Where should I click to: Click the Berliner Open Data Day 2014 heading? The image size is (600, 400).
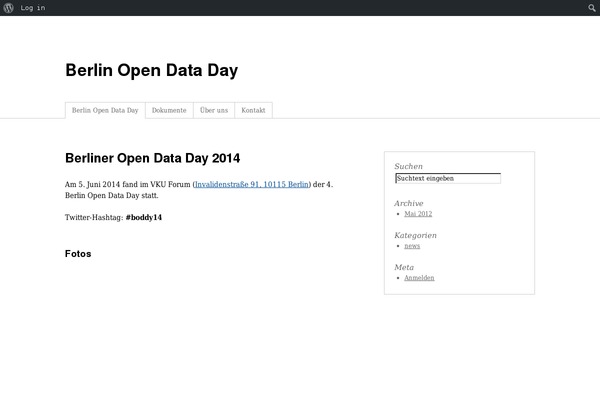tap(153, 158)
